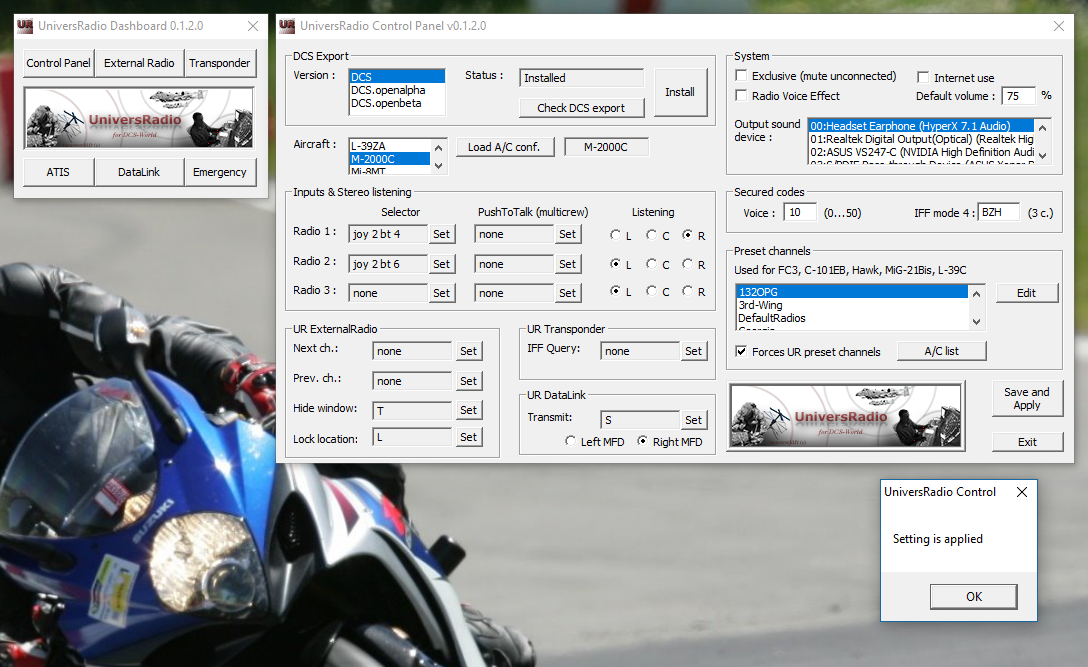Select M-2000C in the Aircraft list
The image size is (1088, 667).
tap(389, 159)
